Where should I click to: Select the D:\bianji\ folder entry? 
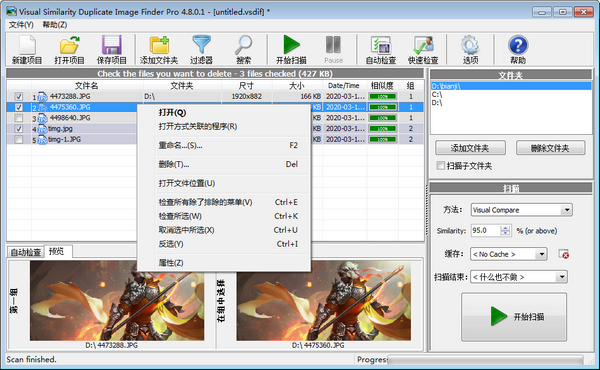click(510, 86)
